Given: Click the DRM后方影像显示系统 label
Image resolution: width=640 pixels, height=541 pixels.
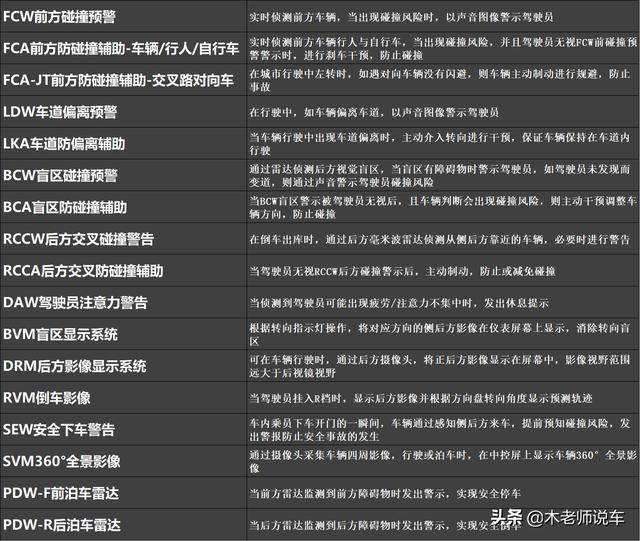Looking at the screenshot, I should tap(75, 366).
